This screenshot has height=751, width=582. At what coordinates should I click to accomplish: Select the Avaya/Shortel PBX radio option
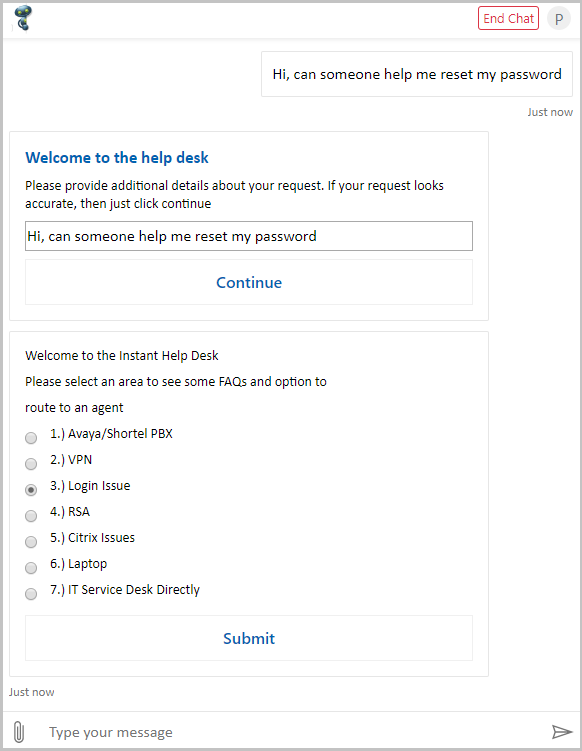click(31, 438)
